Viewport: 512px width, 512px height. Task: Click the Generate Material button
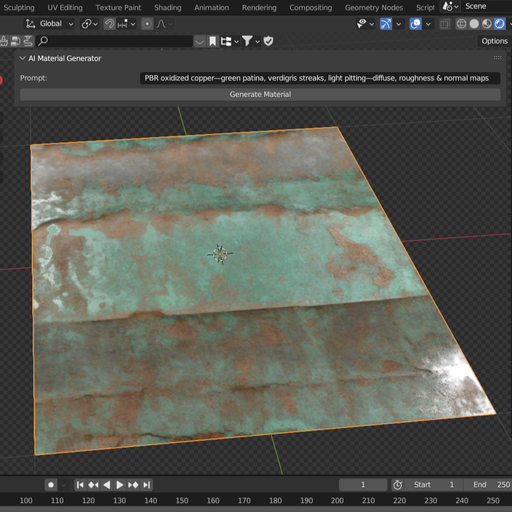pos(260,94)
